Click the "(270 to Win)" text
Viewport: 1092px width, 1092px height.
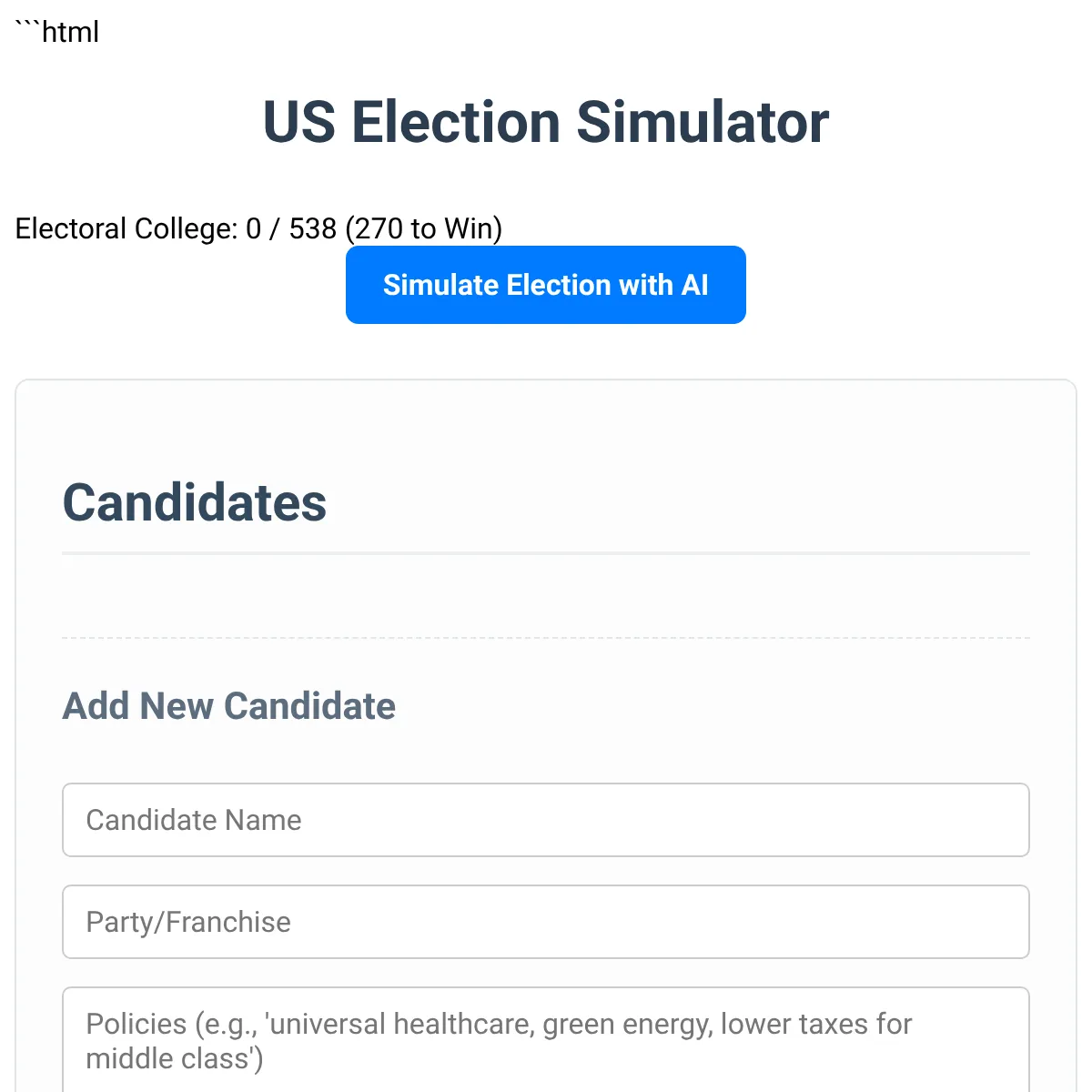click(424, 228)
